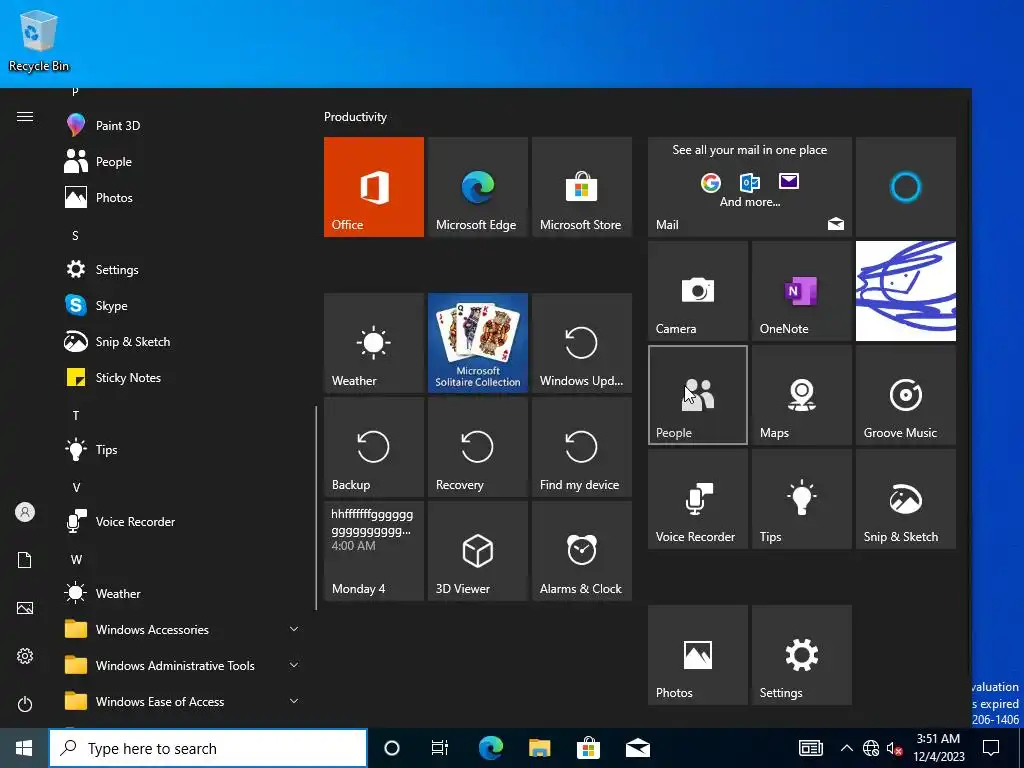Click the Productivity group header

coord(355,117)
